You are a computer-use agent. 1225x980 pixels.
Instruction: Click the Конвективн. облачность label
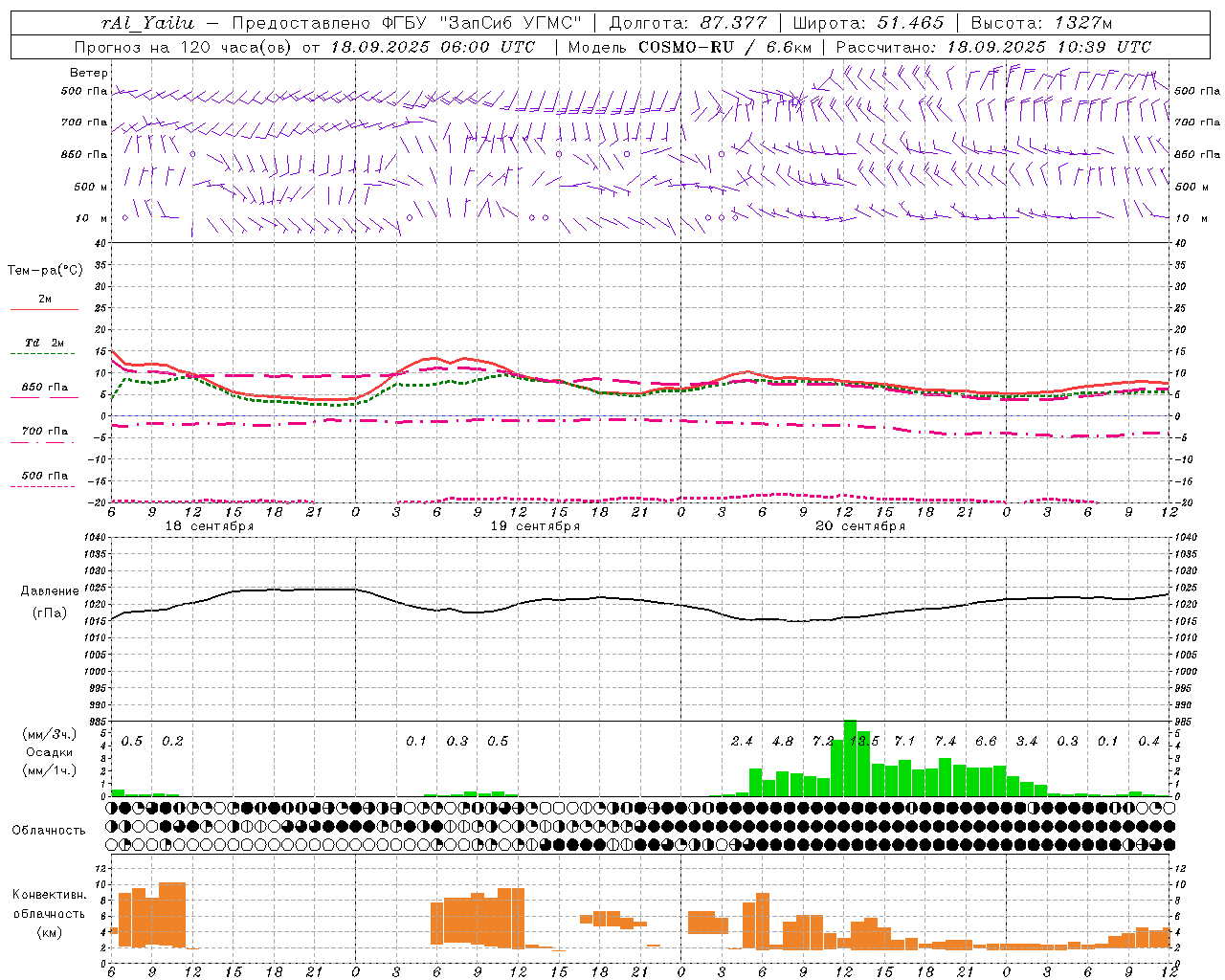pos(49,904)
